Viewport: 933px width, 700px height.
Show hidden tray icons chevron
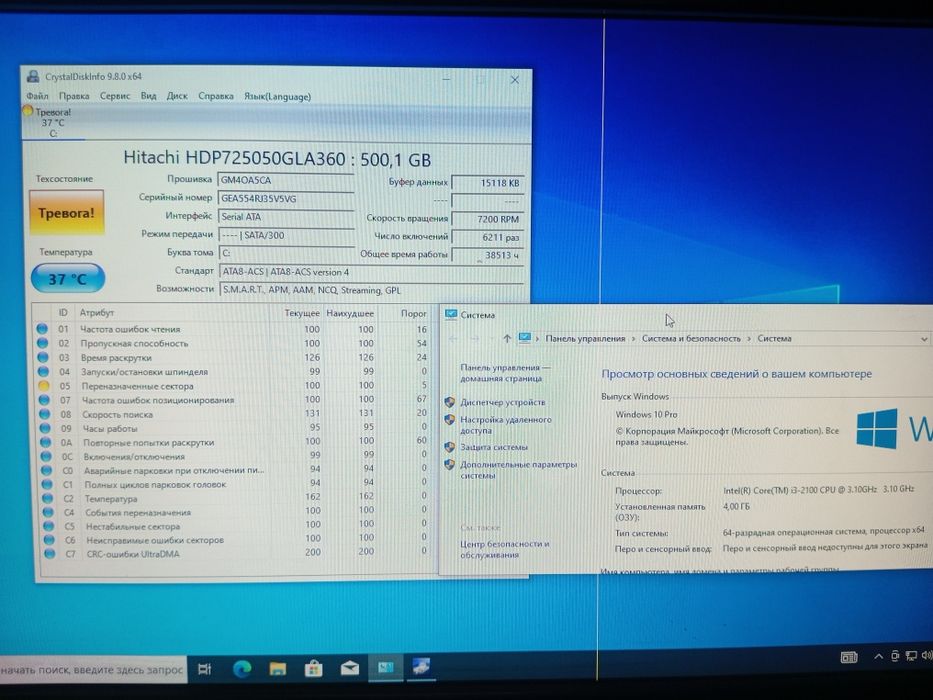pyautogui.click(x=878, y=657)
